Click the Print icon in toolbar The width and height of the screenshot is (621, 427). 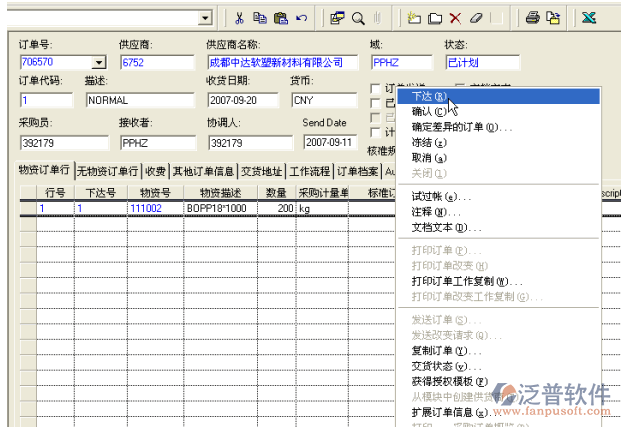(x=533, y=18)
